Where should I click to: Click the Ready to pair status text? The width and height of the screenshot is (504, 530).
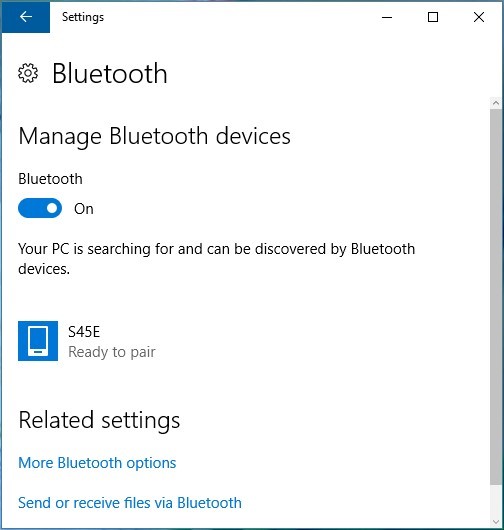[112, 352]
